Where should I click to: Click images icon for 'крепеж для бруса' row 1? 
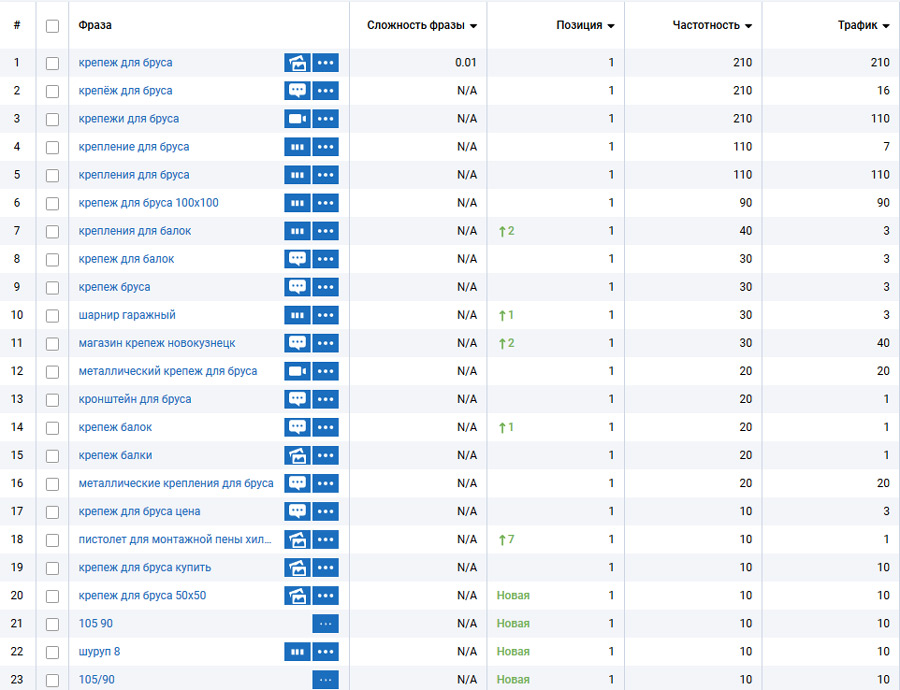click(x=297, y=63)
